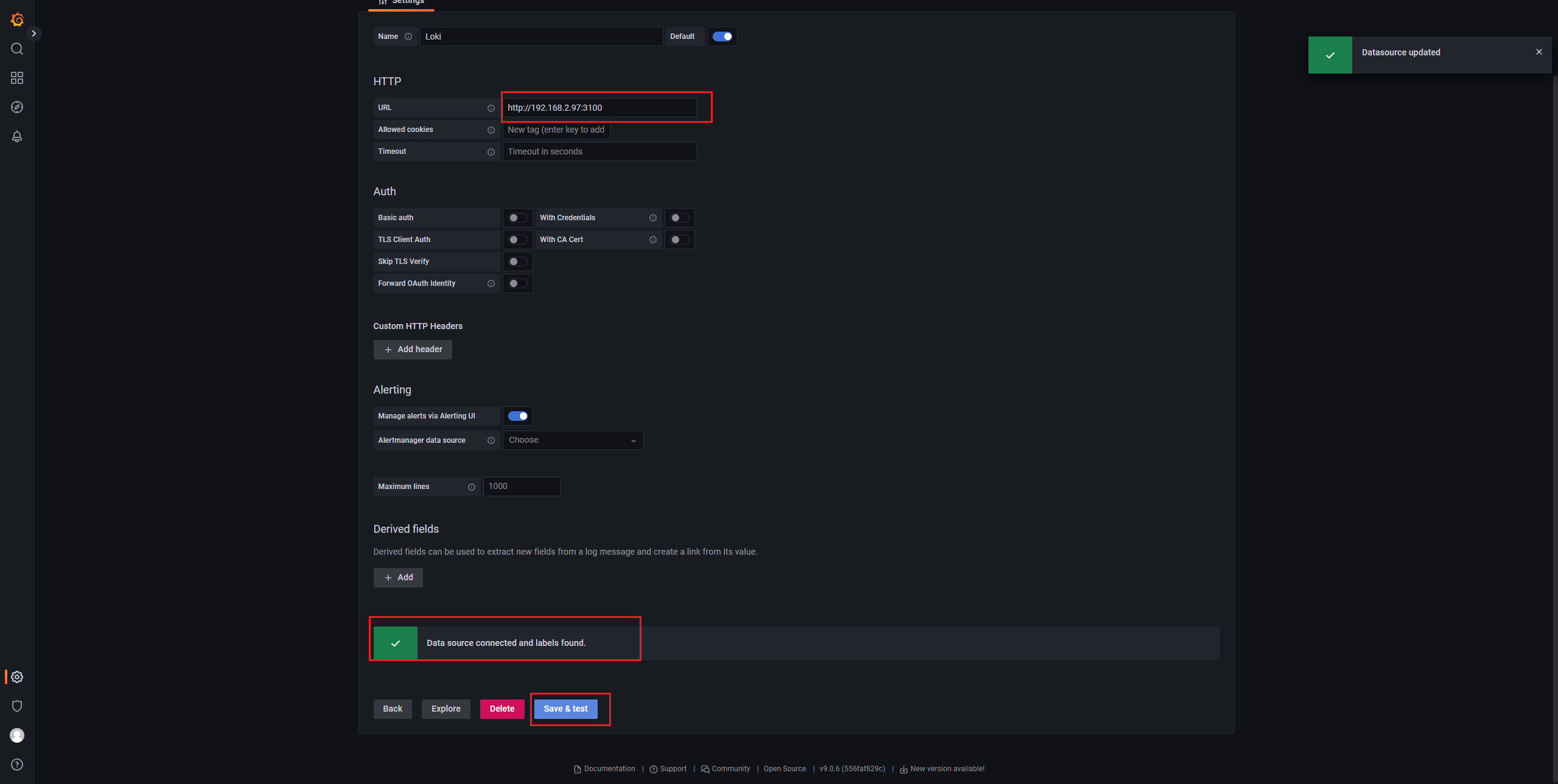This screenshot has height=784, width=1558.
Task: Open the Help question mark icon
Action: click(x=17, y=765)
